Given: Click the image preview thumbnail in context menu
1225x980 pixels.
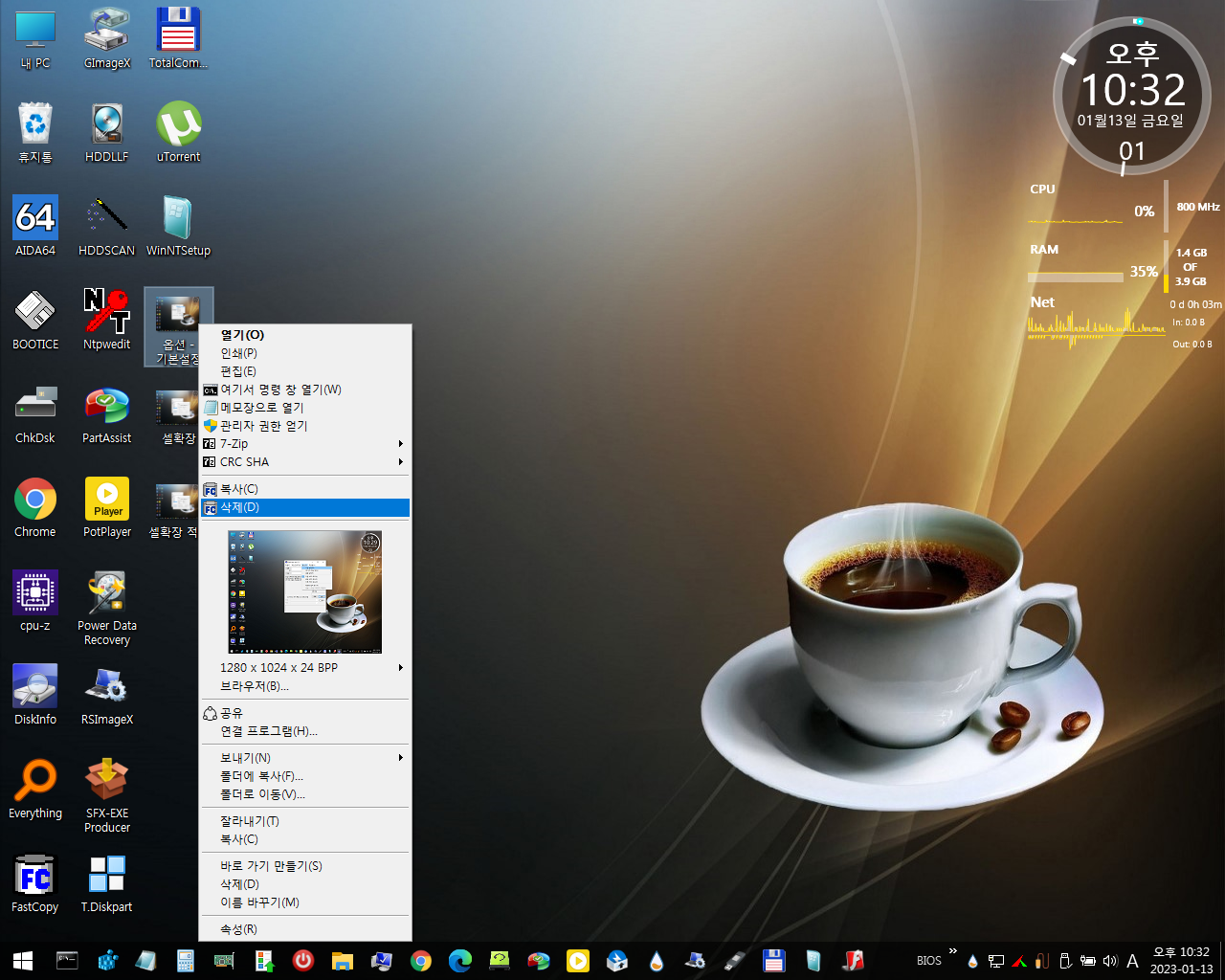Looking at the screenshot, I should pos(305,591).
